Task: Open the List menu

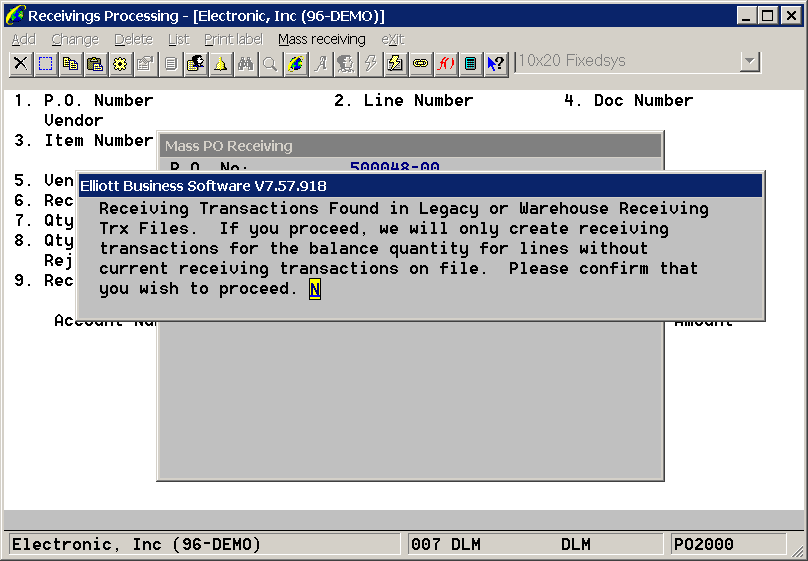Action: coord(179,39)
